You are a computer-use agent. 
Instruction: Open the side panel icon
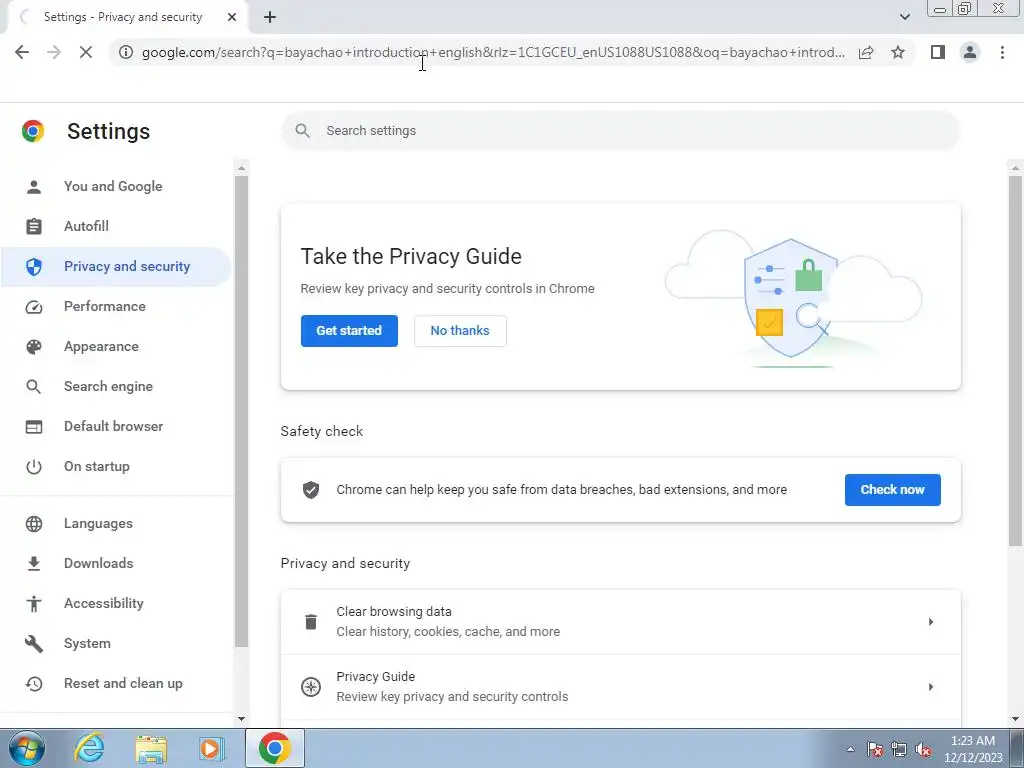[938, 52]
